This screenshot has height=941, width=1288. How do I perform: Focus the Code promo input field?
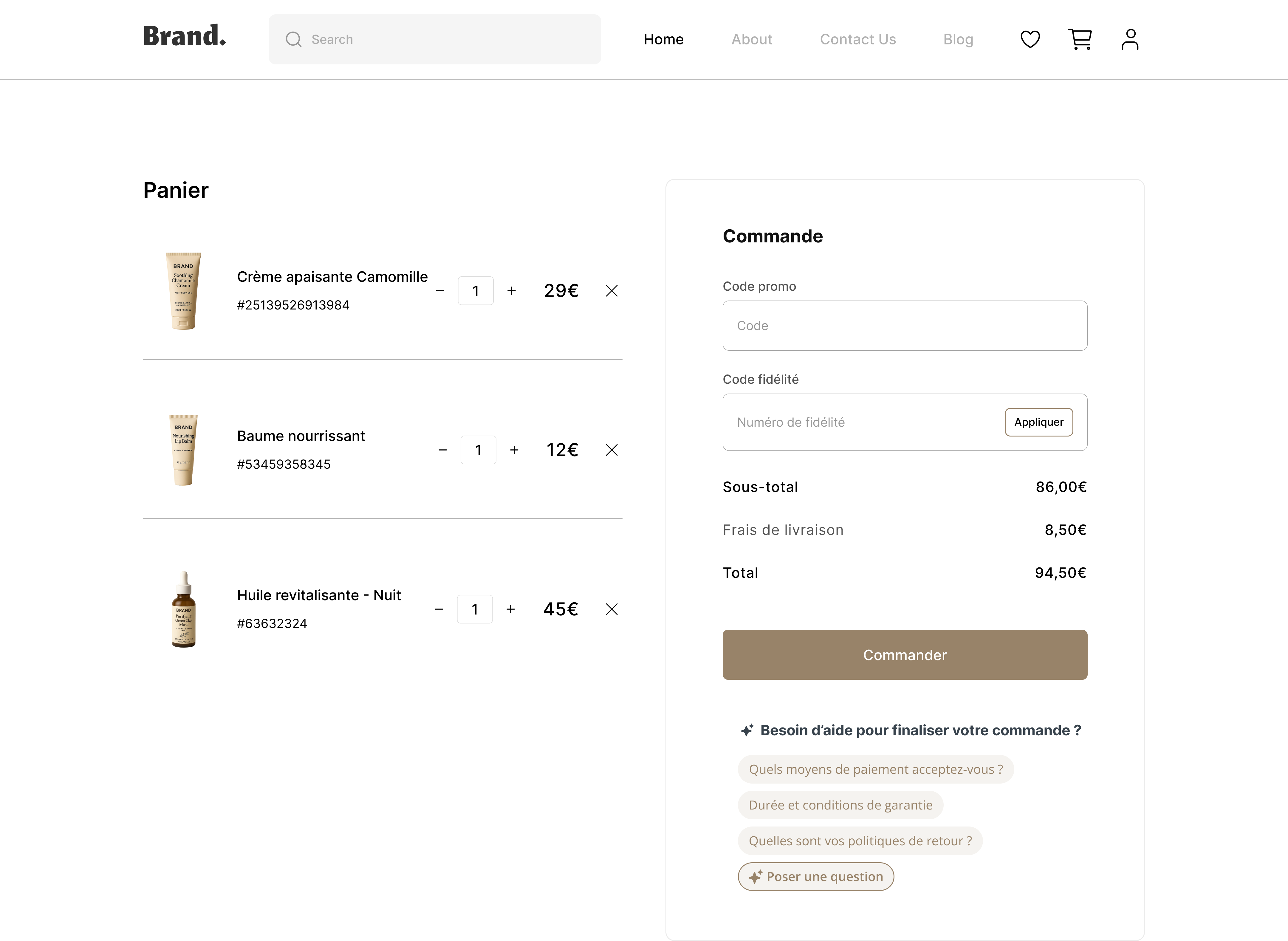coord(904,326)
